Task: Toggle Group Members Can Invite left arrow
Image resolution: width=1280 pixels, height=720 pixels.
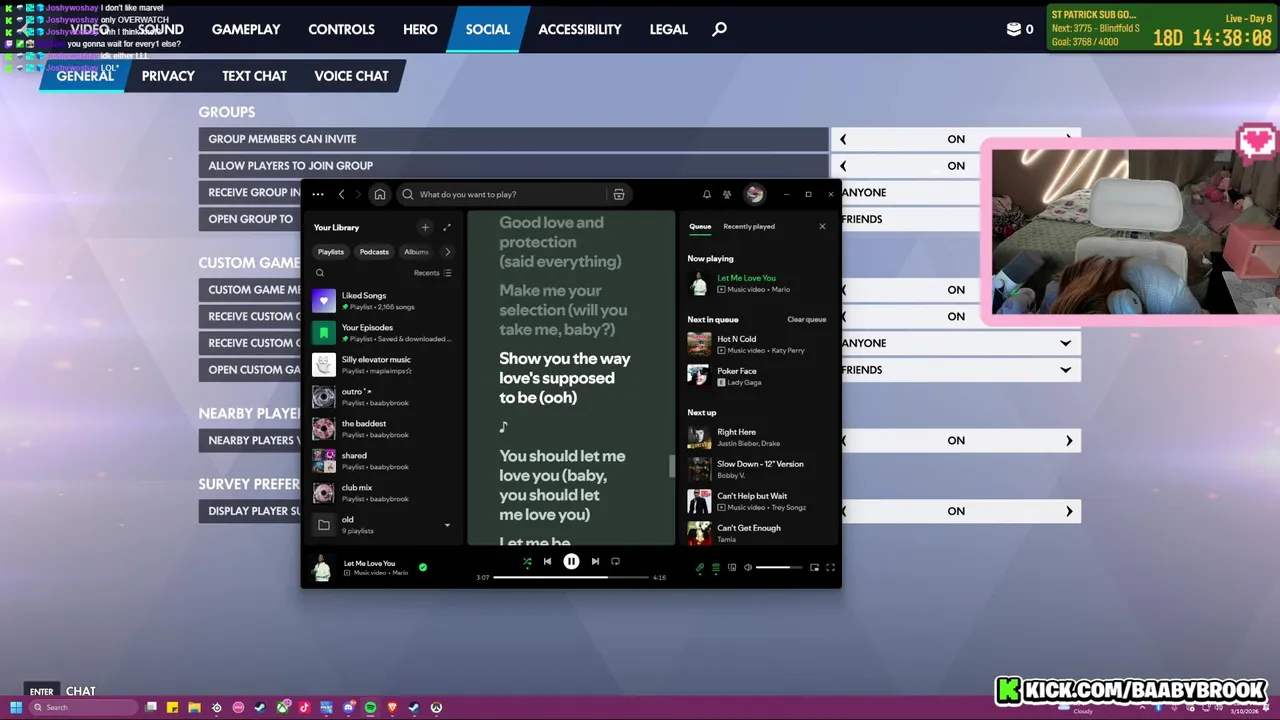Action: (x=843, y=139)
